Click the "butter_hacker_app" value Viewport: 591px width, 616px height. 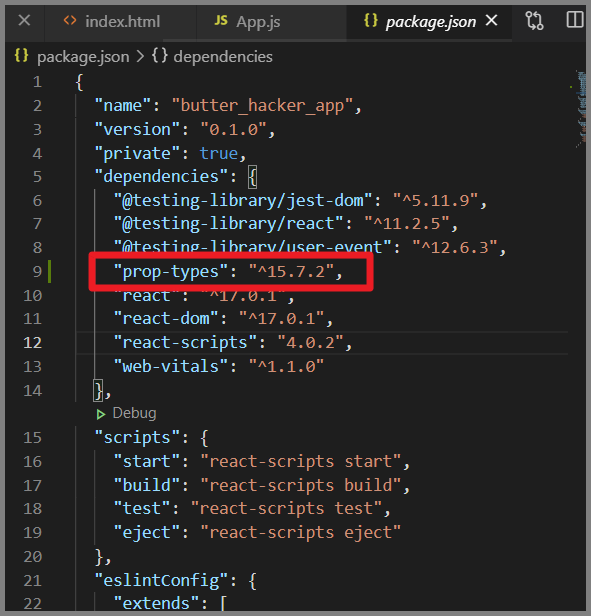(262, 106)
